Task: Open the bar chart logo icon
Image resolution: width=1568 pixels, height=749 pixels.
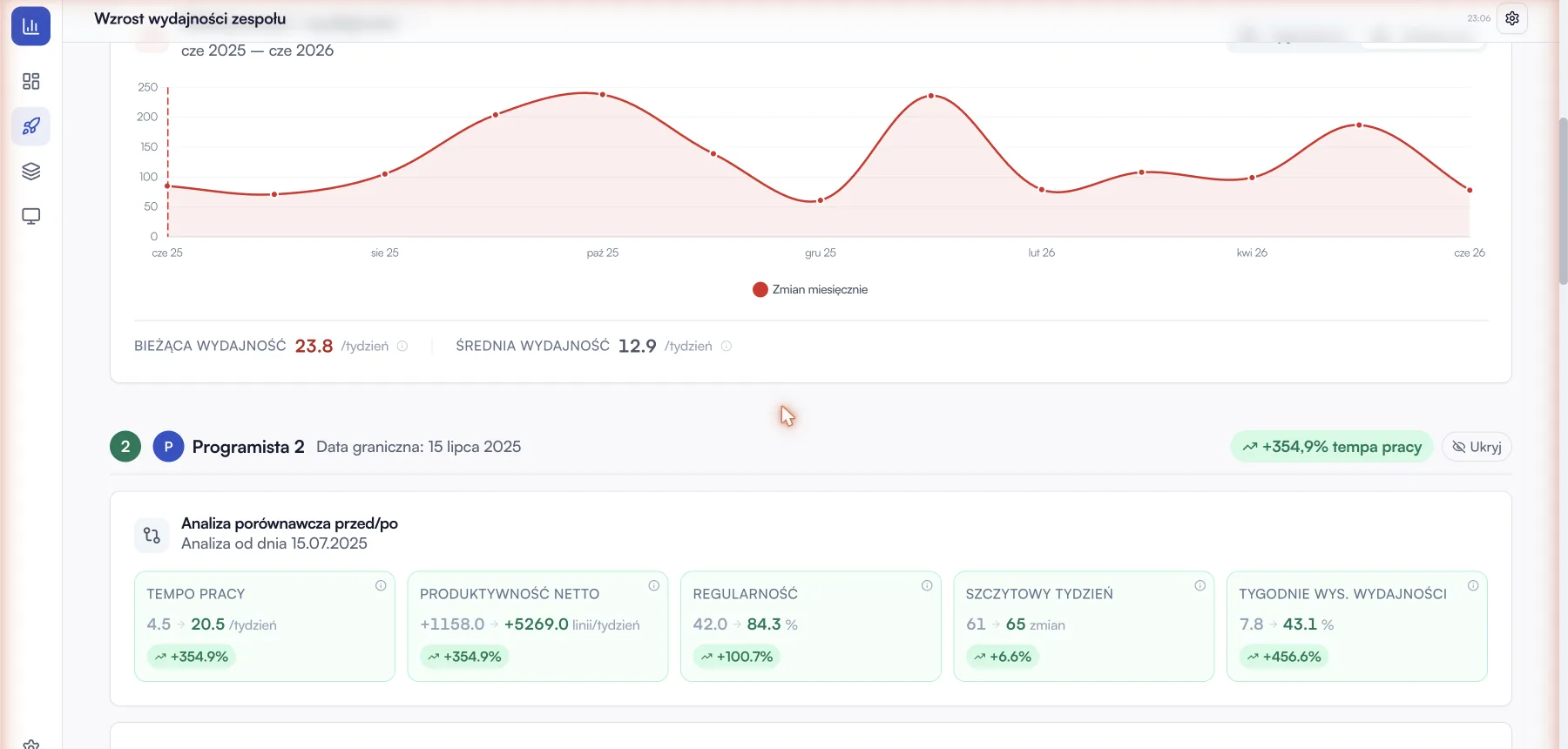Action: 30,26
